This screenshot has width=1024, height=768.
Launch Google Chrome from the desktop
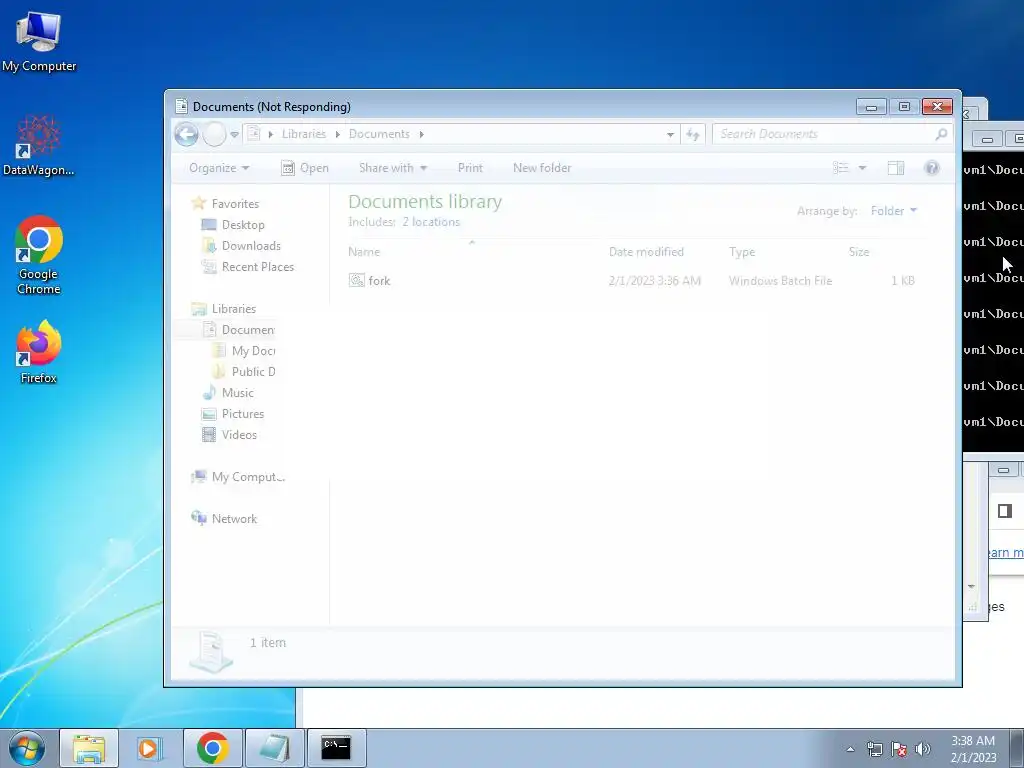coord(39,255)
